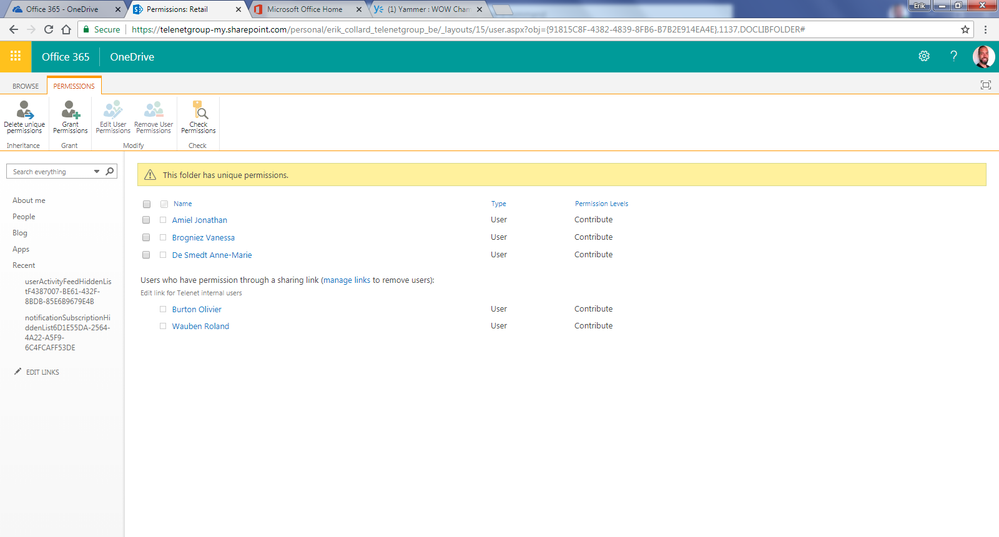Check the checkbox beside Wauben Roland

(x=163, y=326)
